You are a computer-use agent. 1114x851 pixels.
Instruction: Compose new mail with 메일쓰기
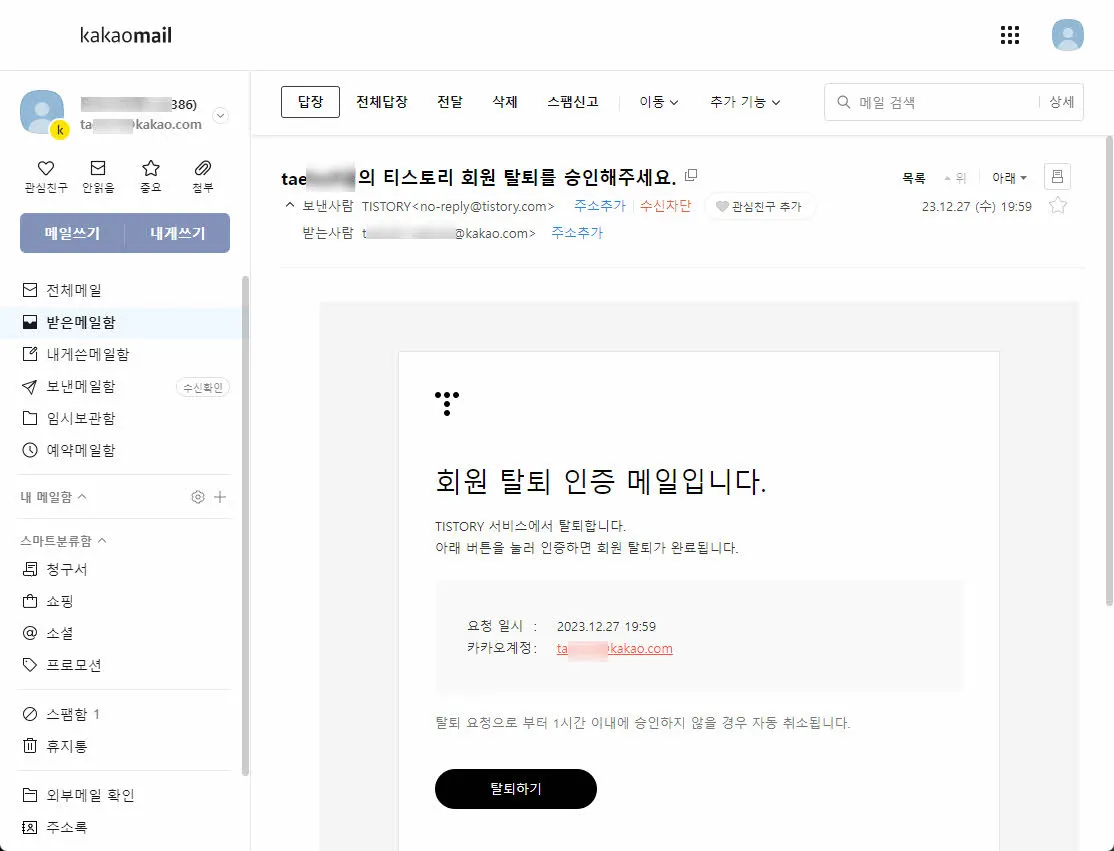click(x=72, y=233)
